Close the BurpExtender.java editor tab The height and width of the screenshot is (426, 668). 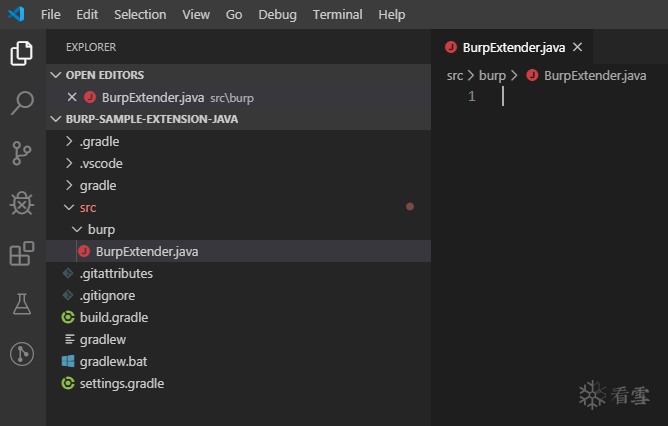pos(577,47)
